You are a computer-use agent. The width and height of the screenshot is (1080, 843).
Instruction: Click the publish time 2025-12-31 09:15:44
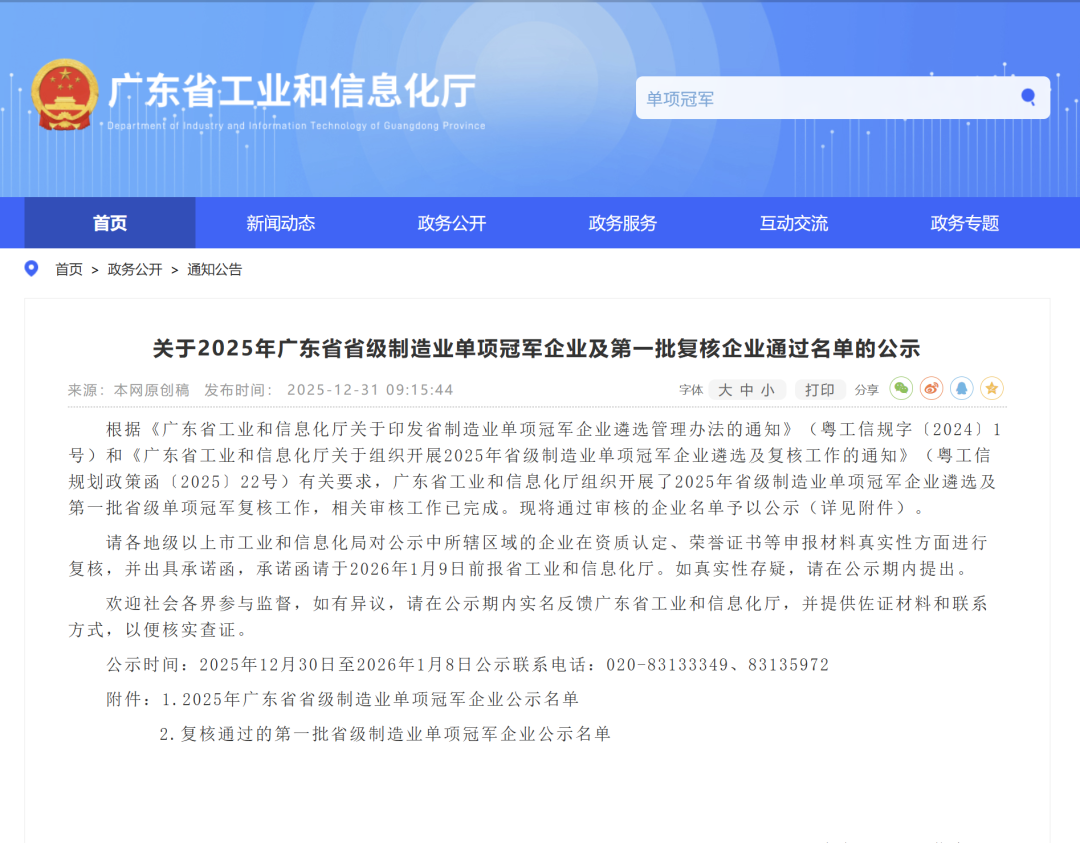coord(370,390)
